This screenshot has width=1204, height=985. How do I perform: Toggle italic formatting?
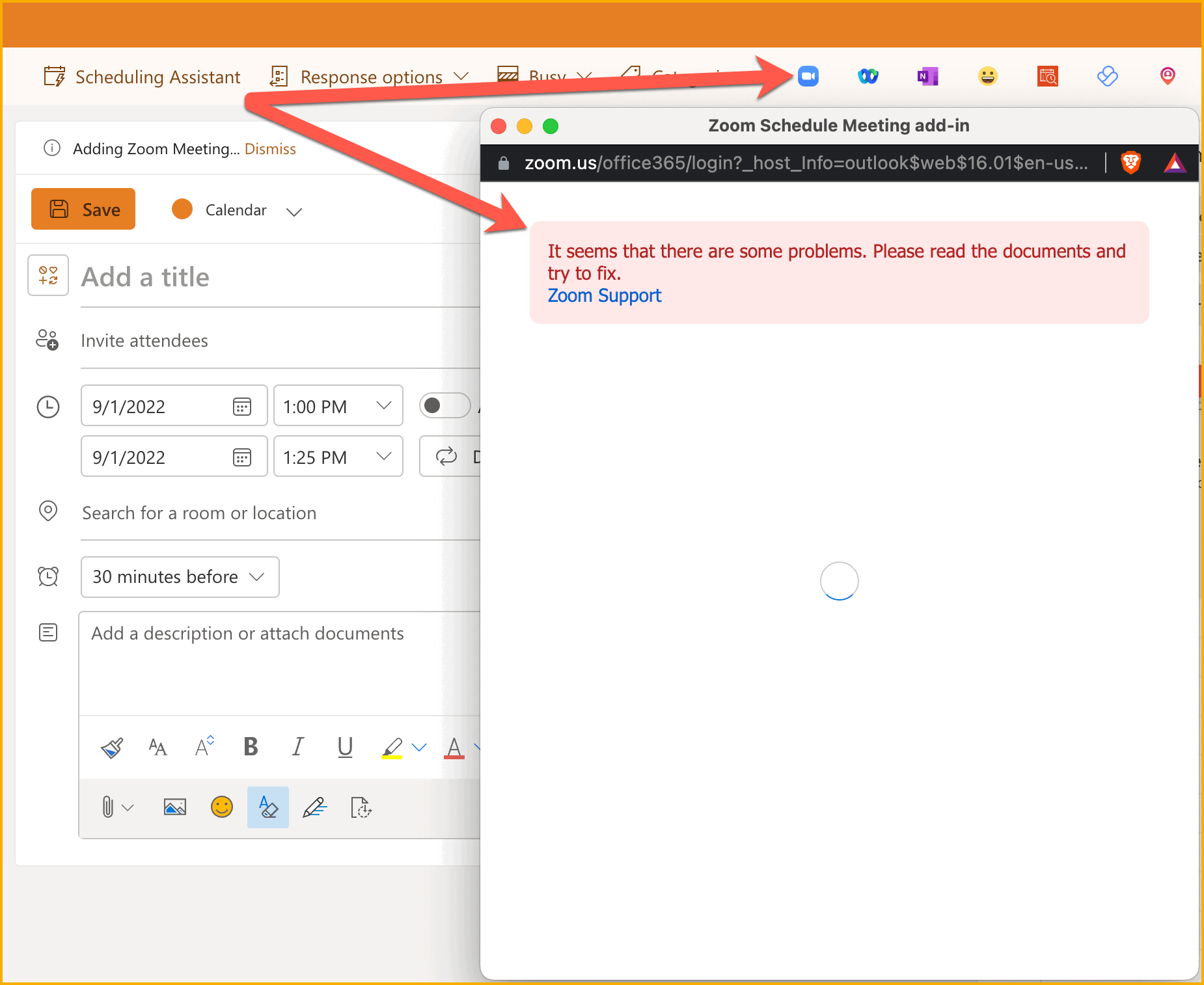click(298, 747)
